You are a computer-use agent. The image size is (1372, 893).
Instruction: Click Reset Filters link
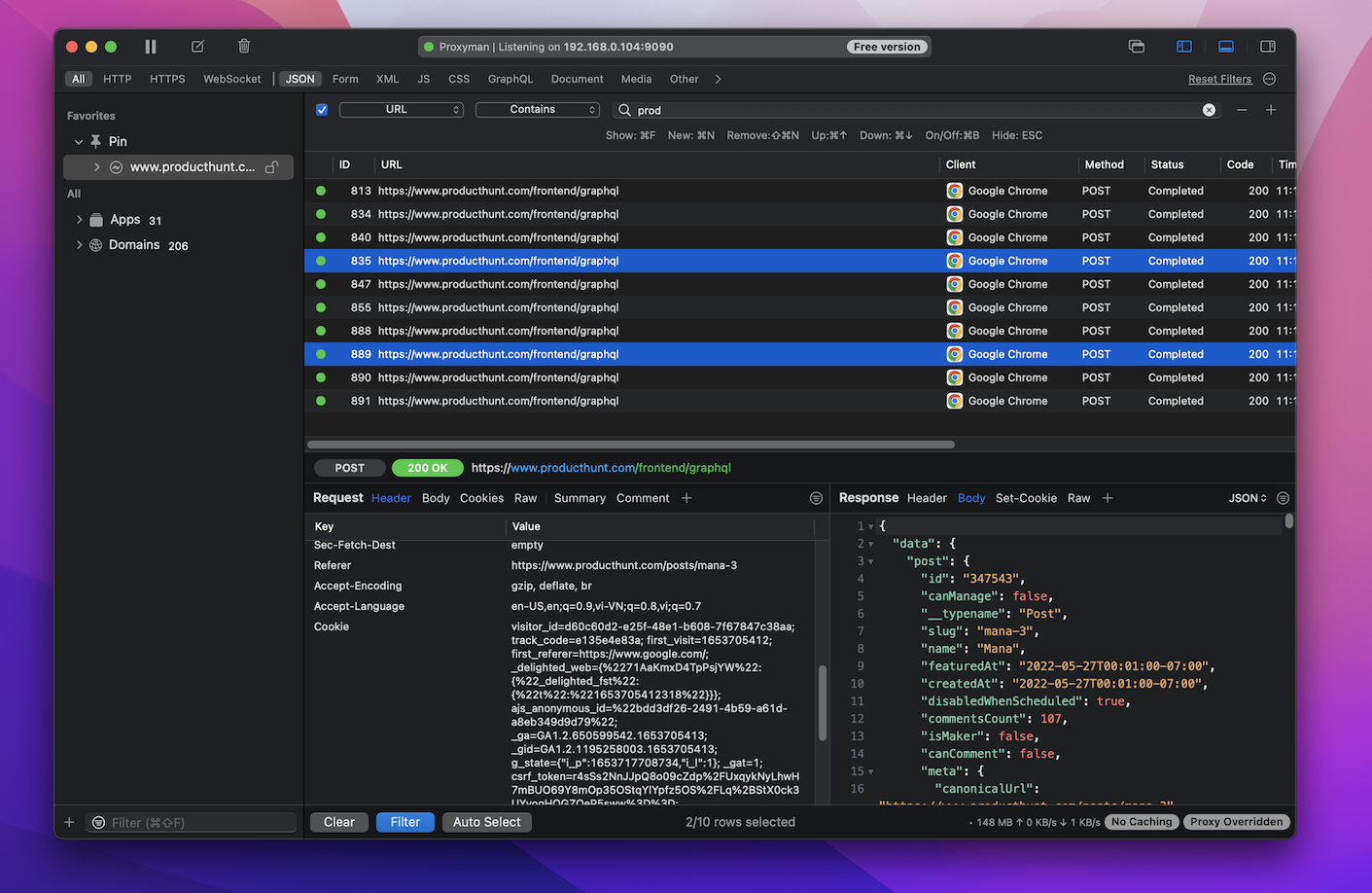(x=1219, y=79)
